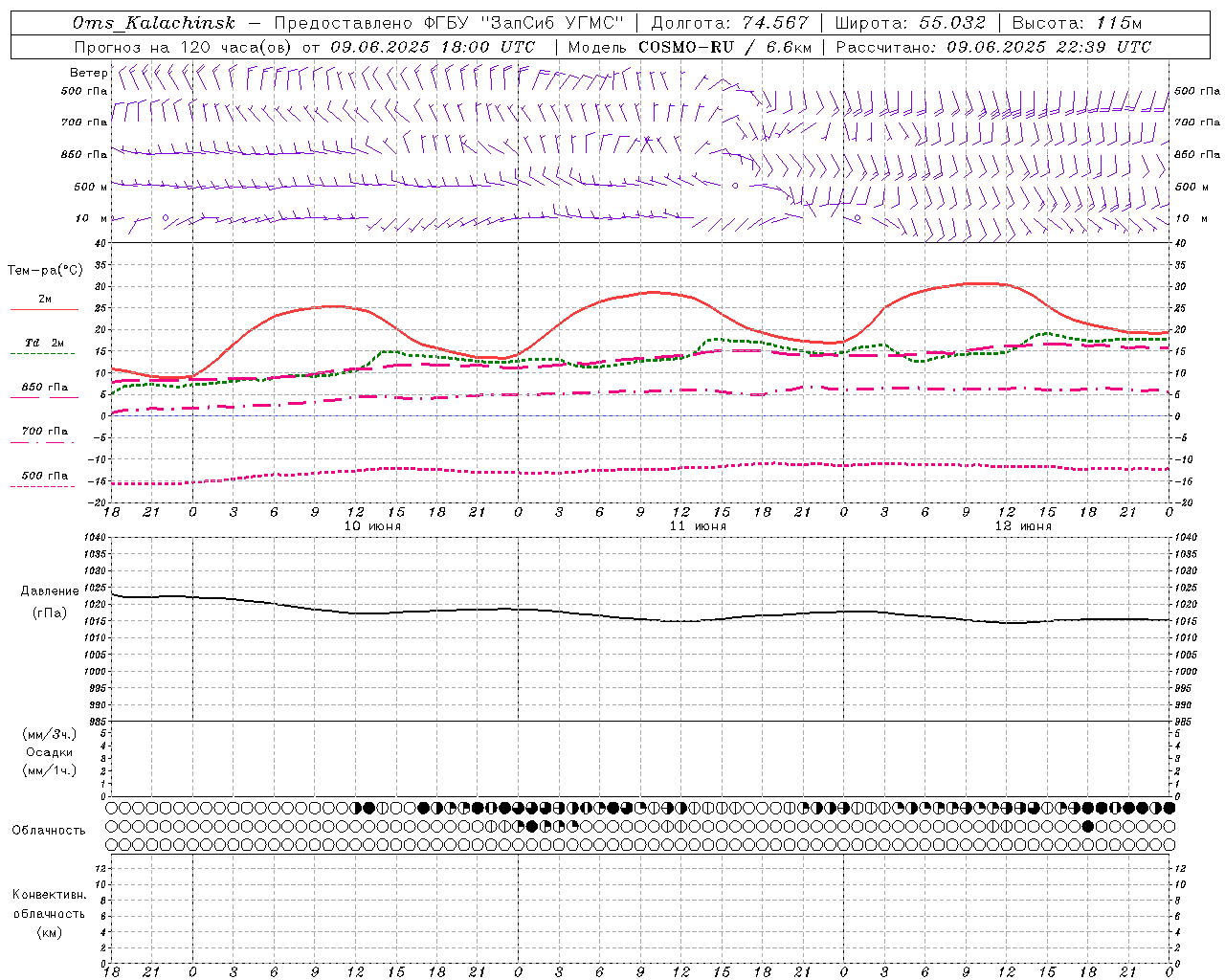
Task: Click the '(гПа)' unit under Давление
Action: [x=50, y=612]
